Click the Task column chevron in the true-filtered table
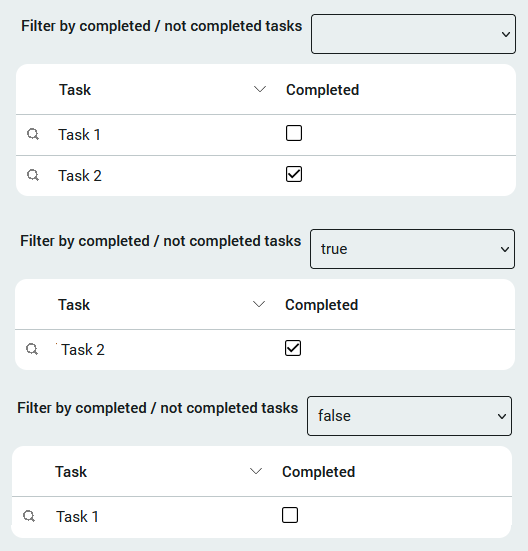Screen dimensions: 528x551 point(259,304)
